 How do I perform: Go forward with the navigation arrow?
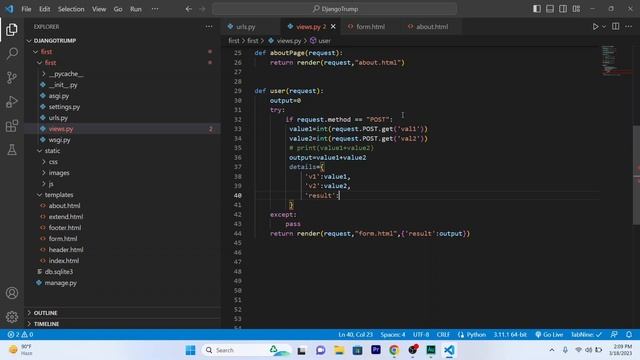pos(202,9)
